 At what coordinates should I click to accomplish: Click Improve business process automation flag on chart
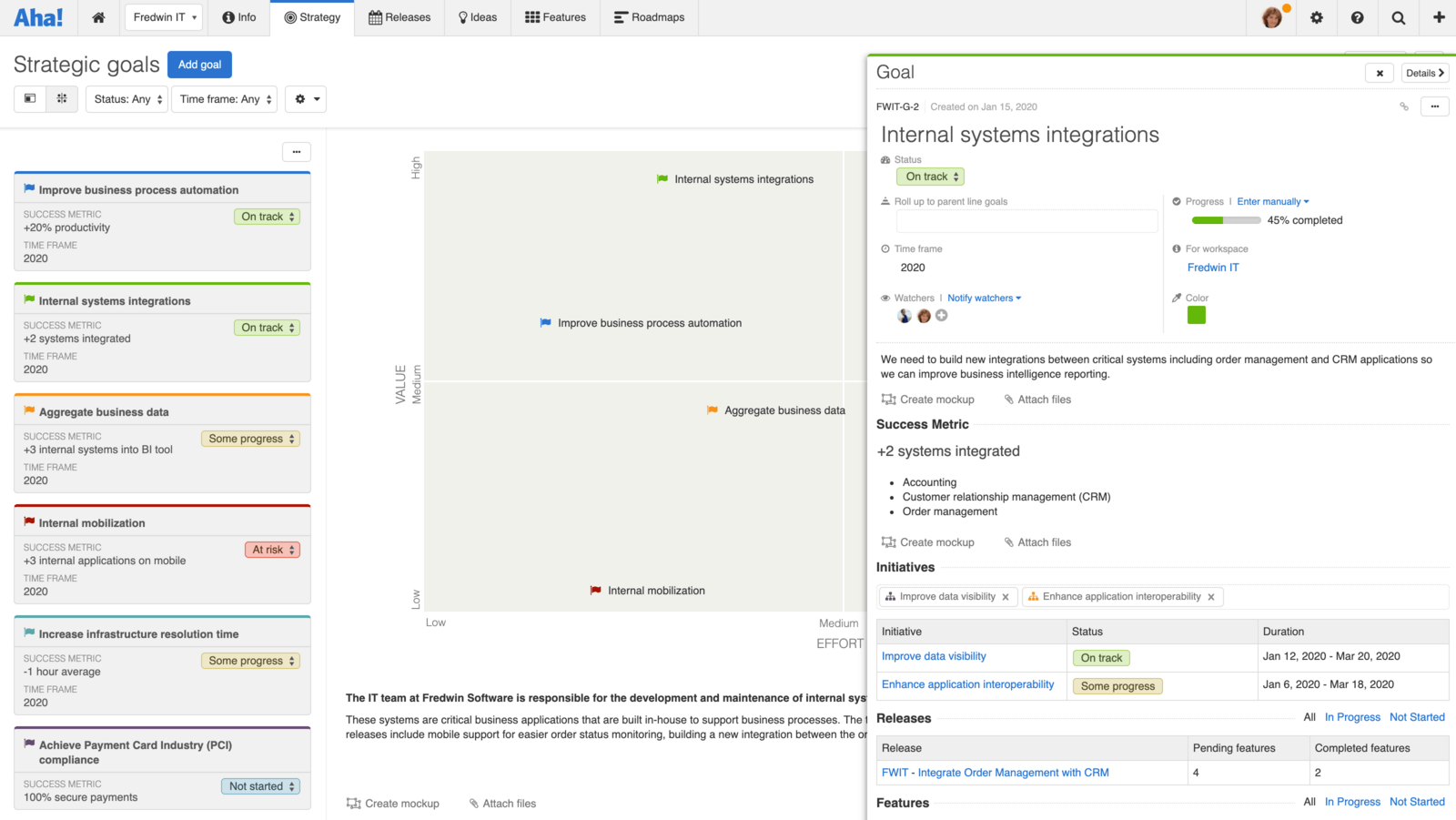point(546,323)
